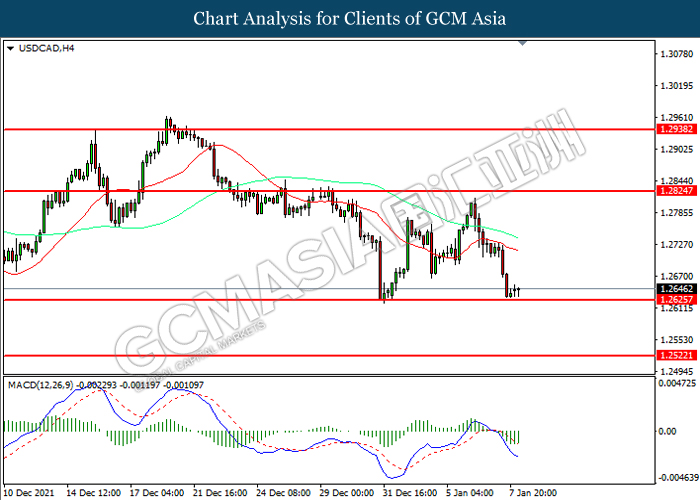Click the 1.25530 price axis value

(x=677, y=340)
